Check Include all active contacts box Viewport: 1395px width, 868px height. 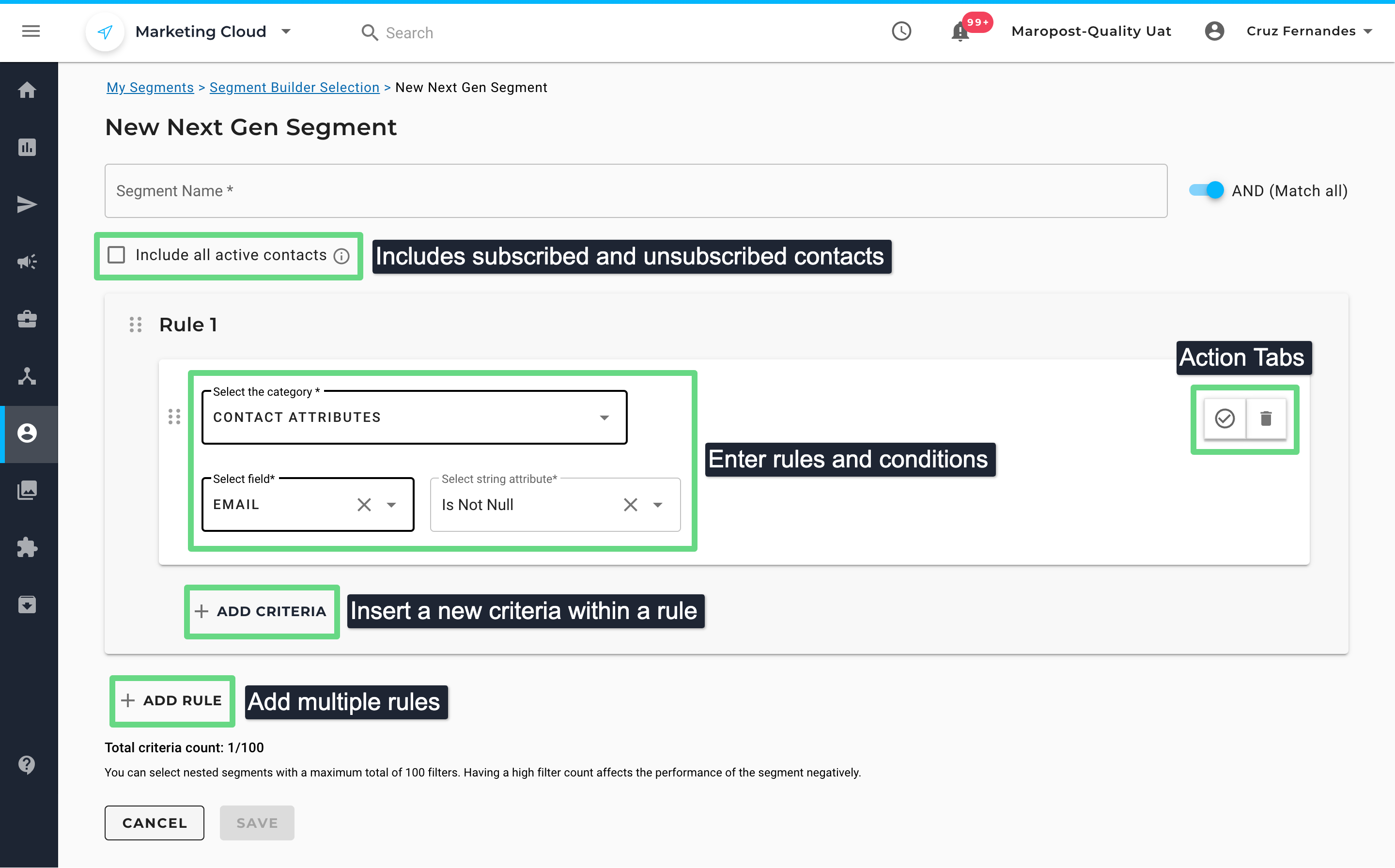(117, 255)
